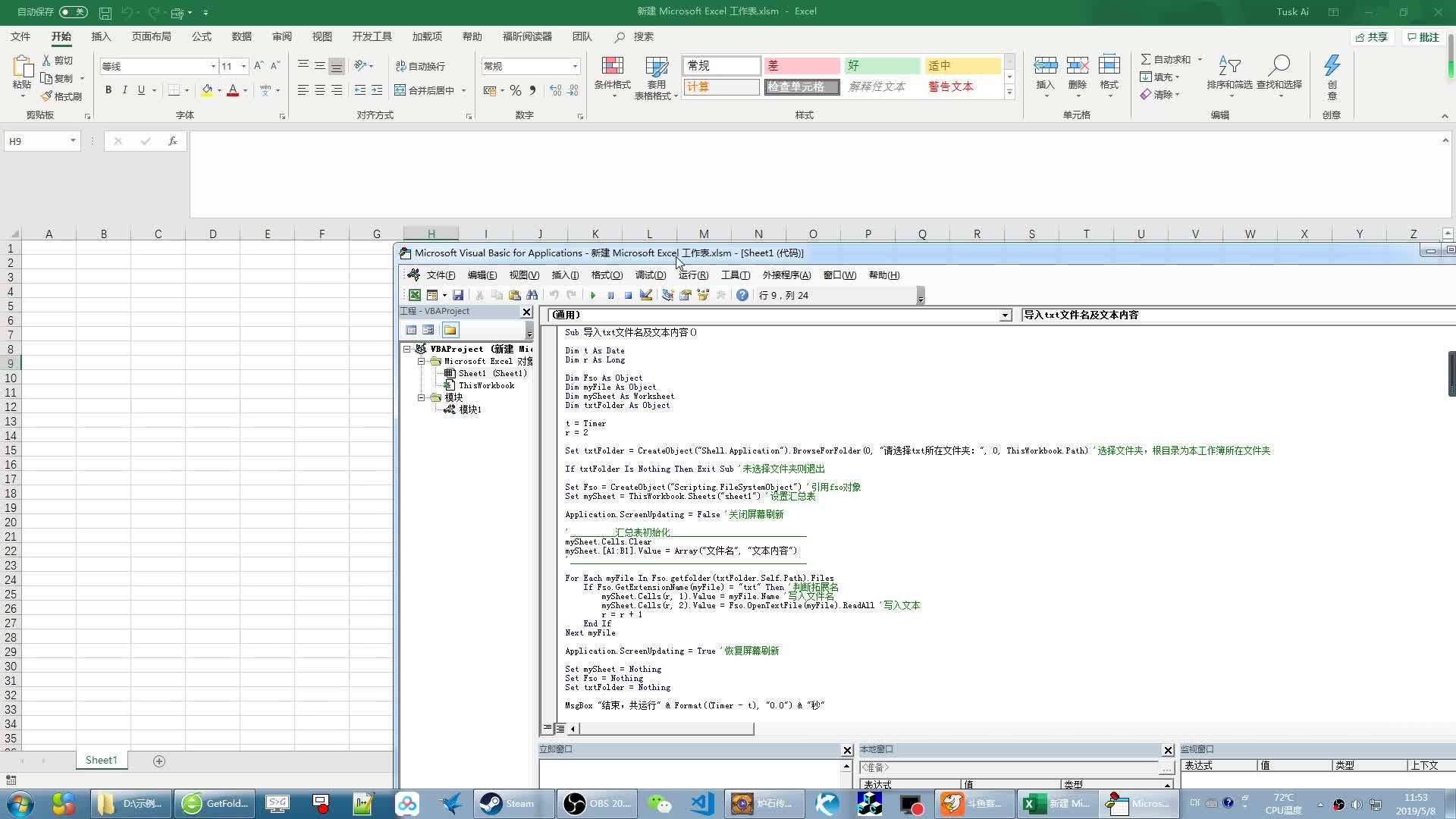Viewport: 1456px width, 819px height.
Task: Click the Conditional Formatting button
Action: pos(612,78)
